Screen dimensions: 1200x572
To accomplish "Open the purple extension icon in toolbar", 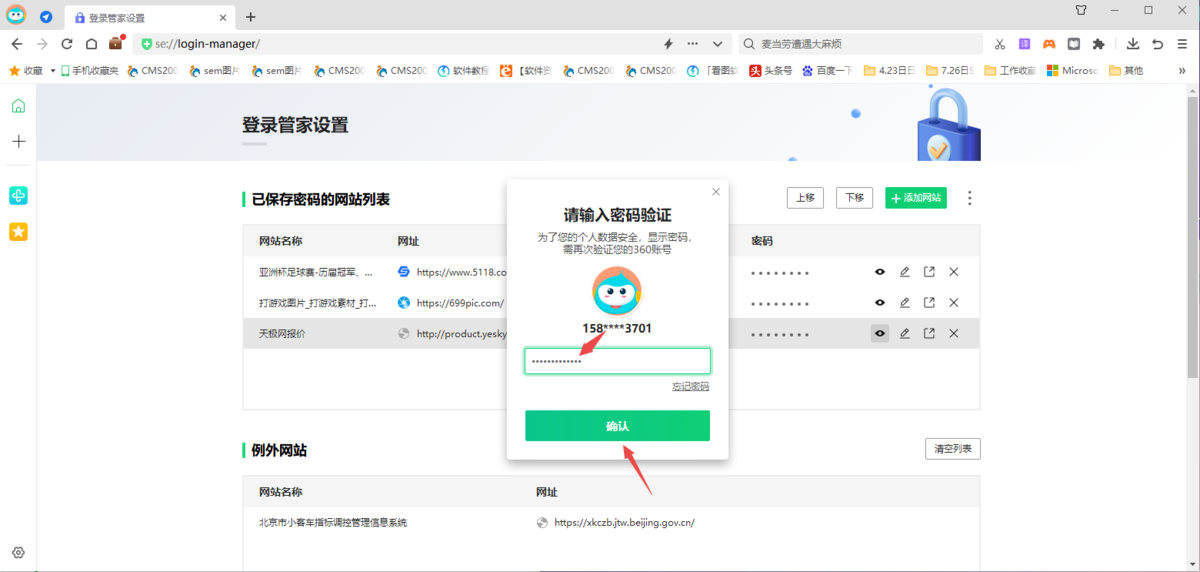I will click(1024, 44).
